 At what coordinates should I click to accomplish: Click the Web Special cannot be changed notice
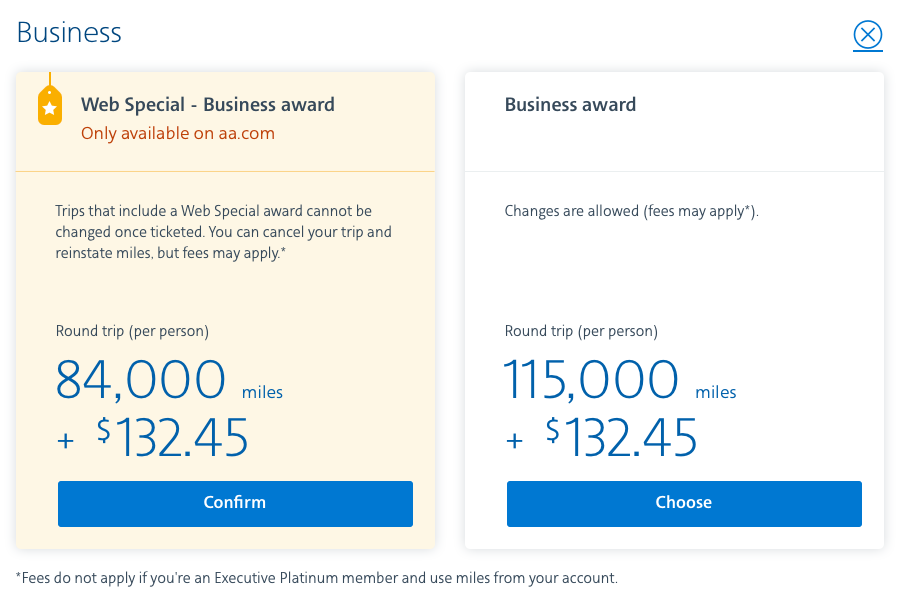pos(223,232)
